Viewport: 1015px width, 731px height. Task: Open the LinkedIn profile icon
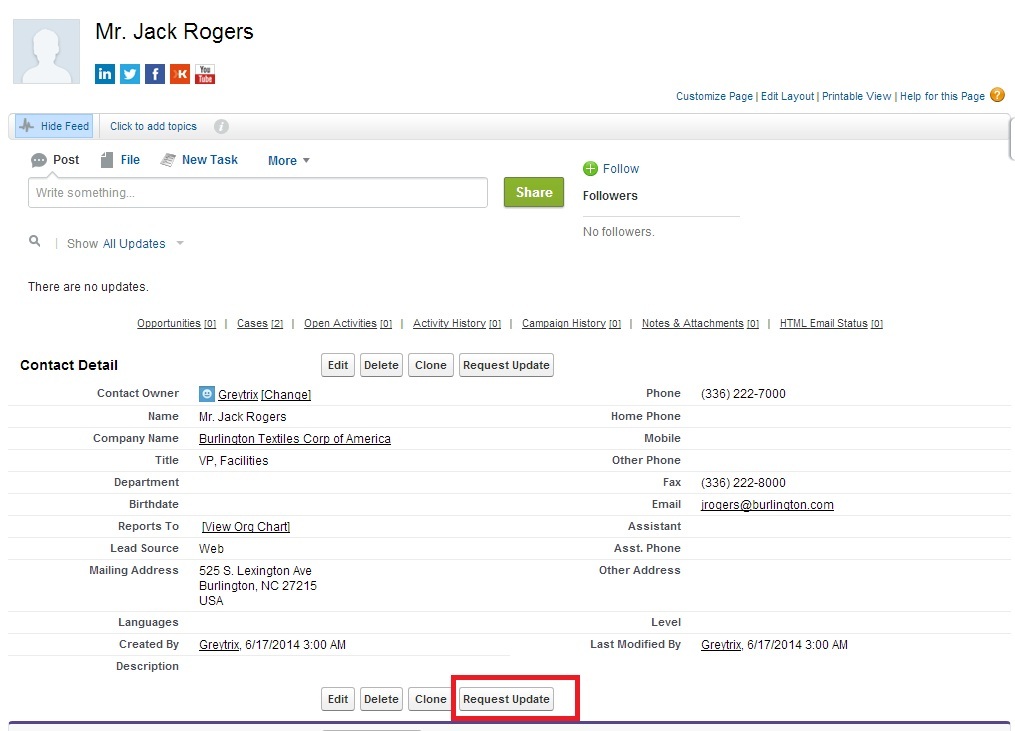pyautogui.click(x=104, y=74)
